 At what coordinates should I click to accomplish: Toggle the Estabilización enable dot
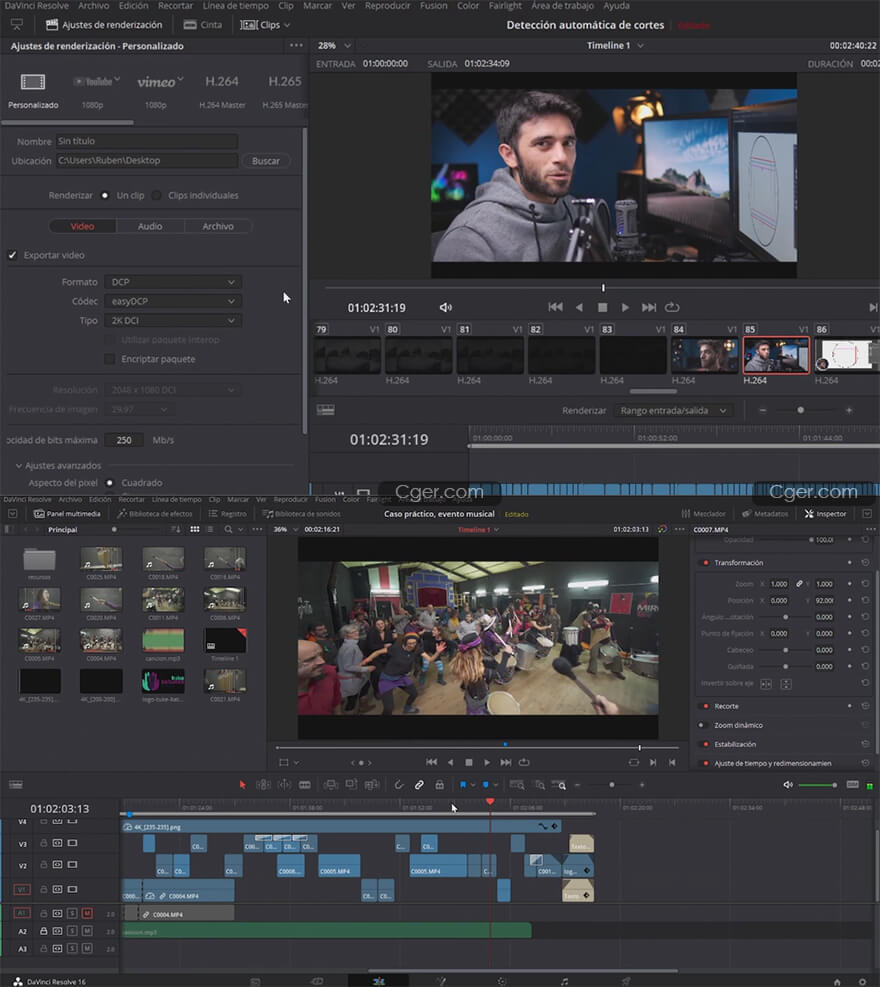pos(705,744)
